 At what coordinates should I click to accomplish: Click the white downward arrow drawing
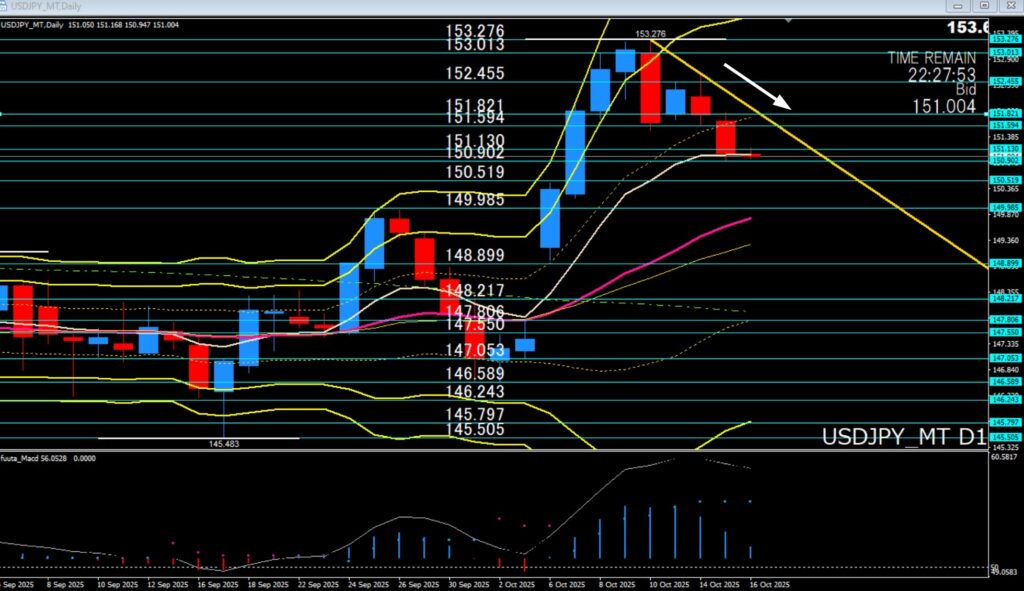coord(757,86)
